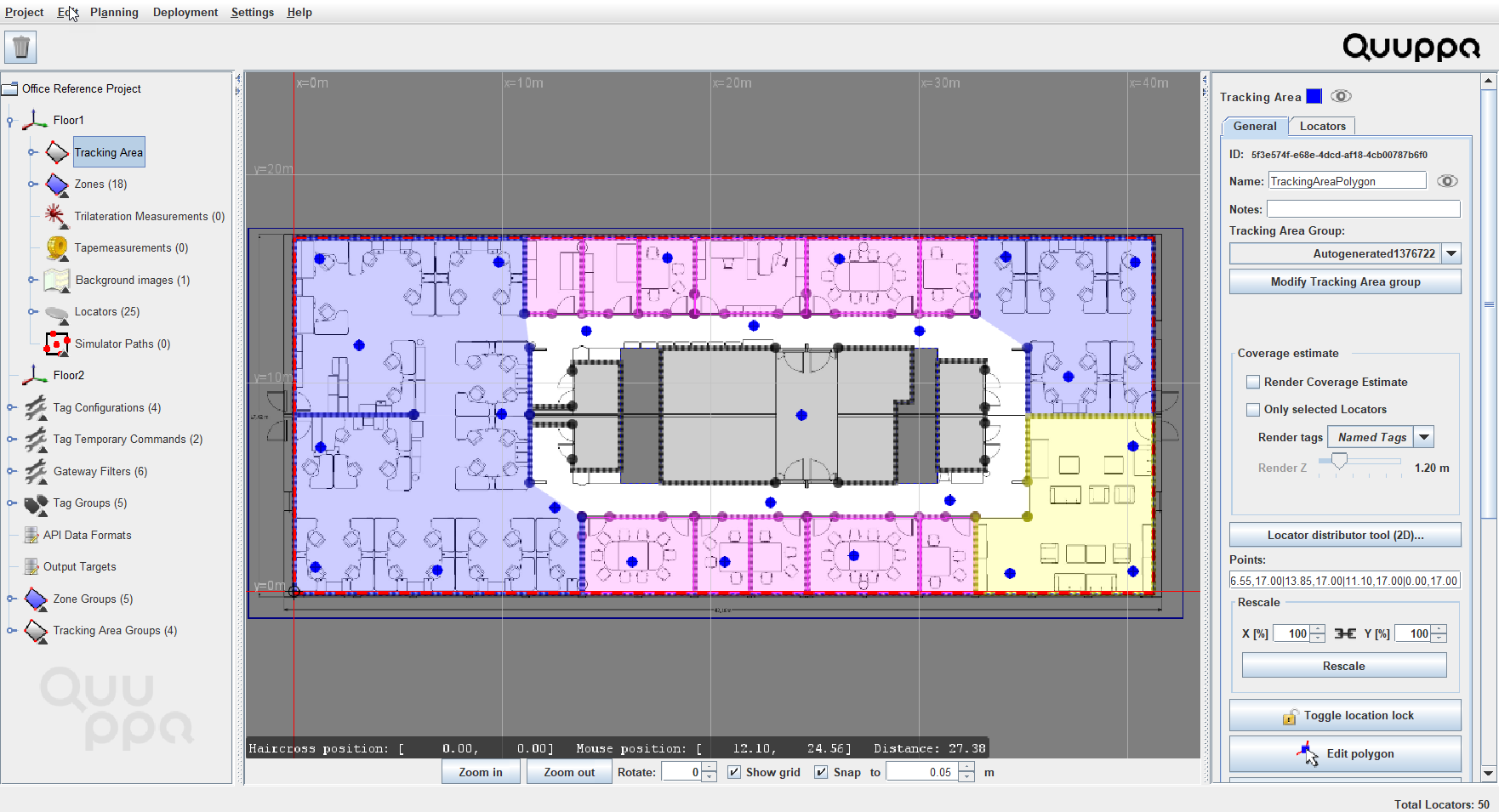Open the Project menu
The height and width of the screenshot is (812, 1499).
tap(24, 12)
